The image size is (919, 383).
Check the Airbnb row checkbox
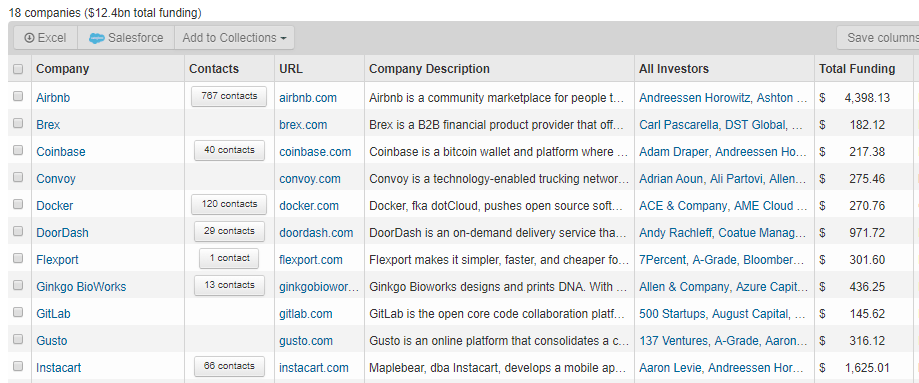click(18, 96)
